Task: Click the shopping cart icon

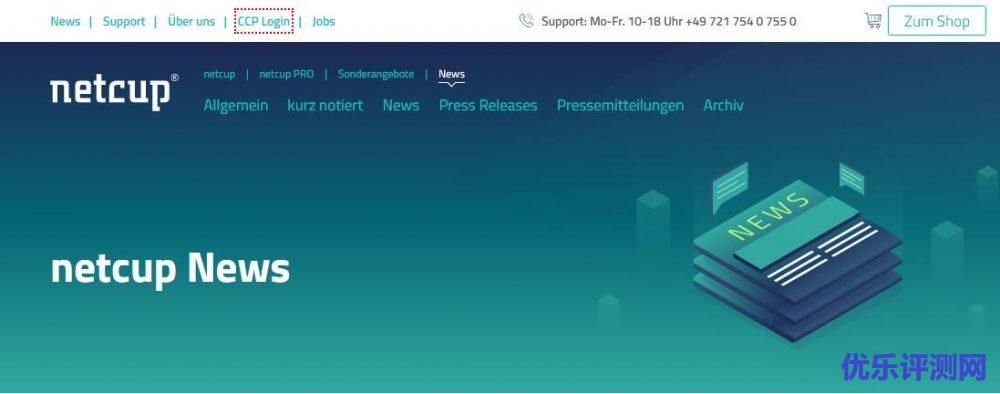Action: [x=872, y=20]
